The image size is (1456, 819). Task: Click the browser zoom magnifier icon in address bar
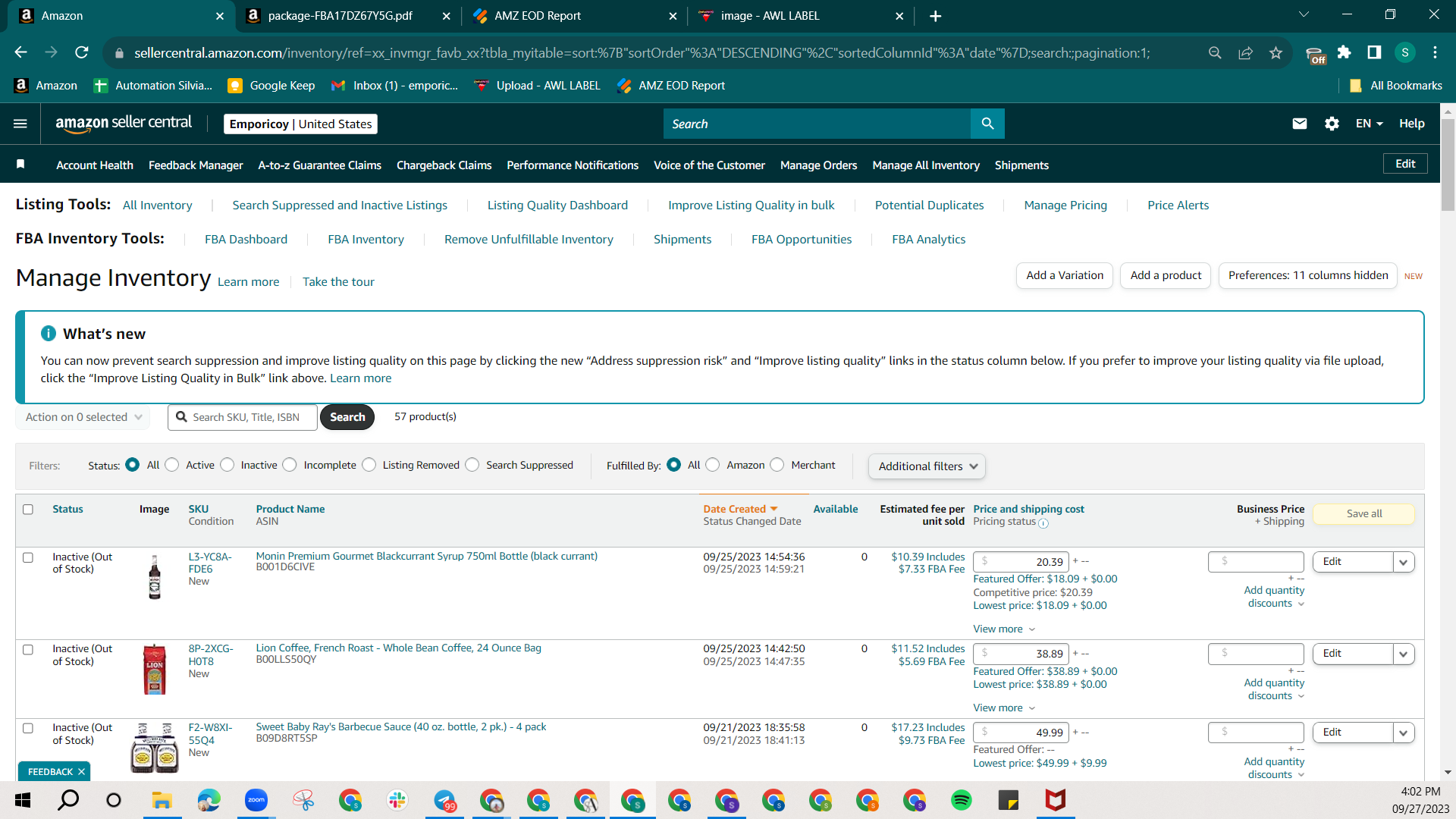(x=1215, y=52)
